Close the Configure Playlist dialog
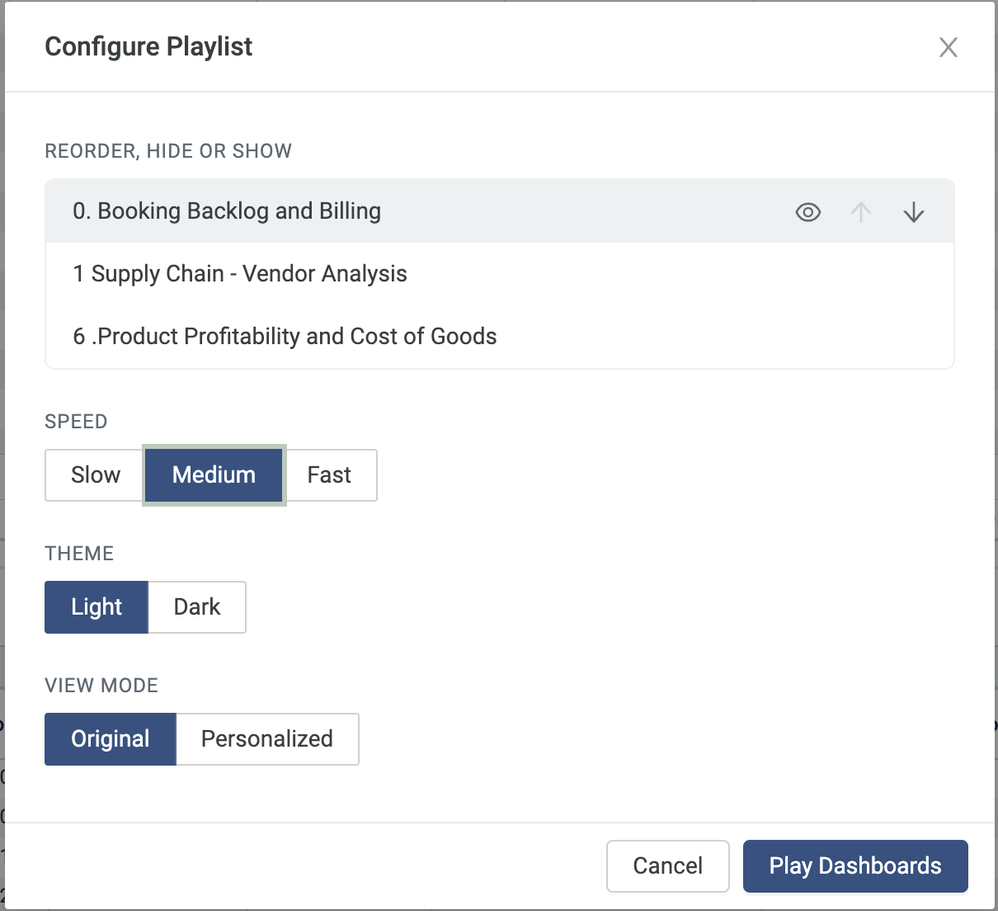The height and width of the screenshot is (911, 998). tap(948, 47)
